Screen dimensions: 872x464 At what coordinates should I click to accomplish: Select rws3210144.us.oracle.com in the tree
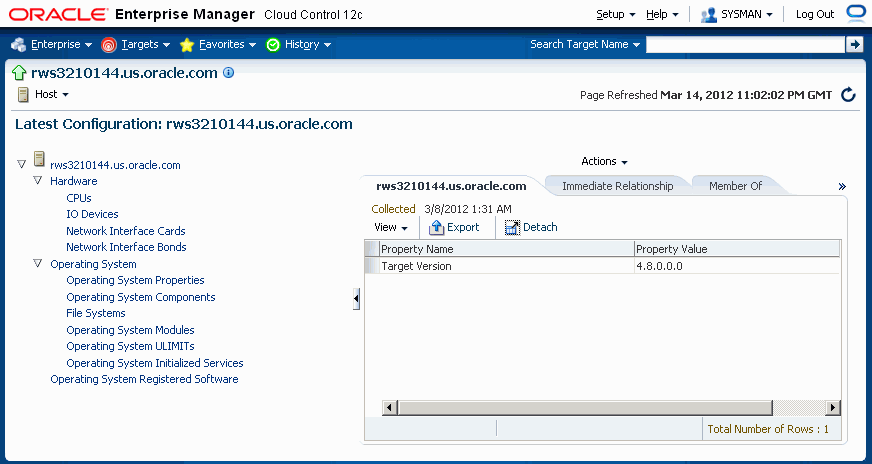point(115,165)
